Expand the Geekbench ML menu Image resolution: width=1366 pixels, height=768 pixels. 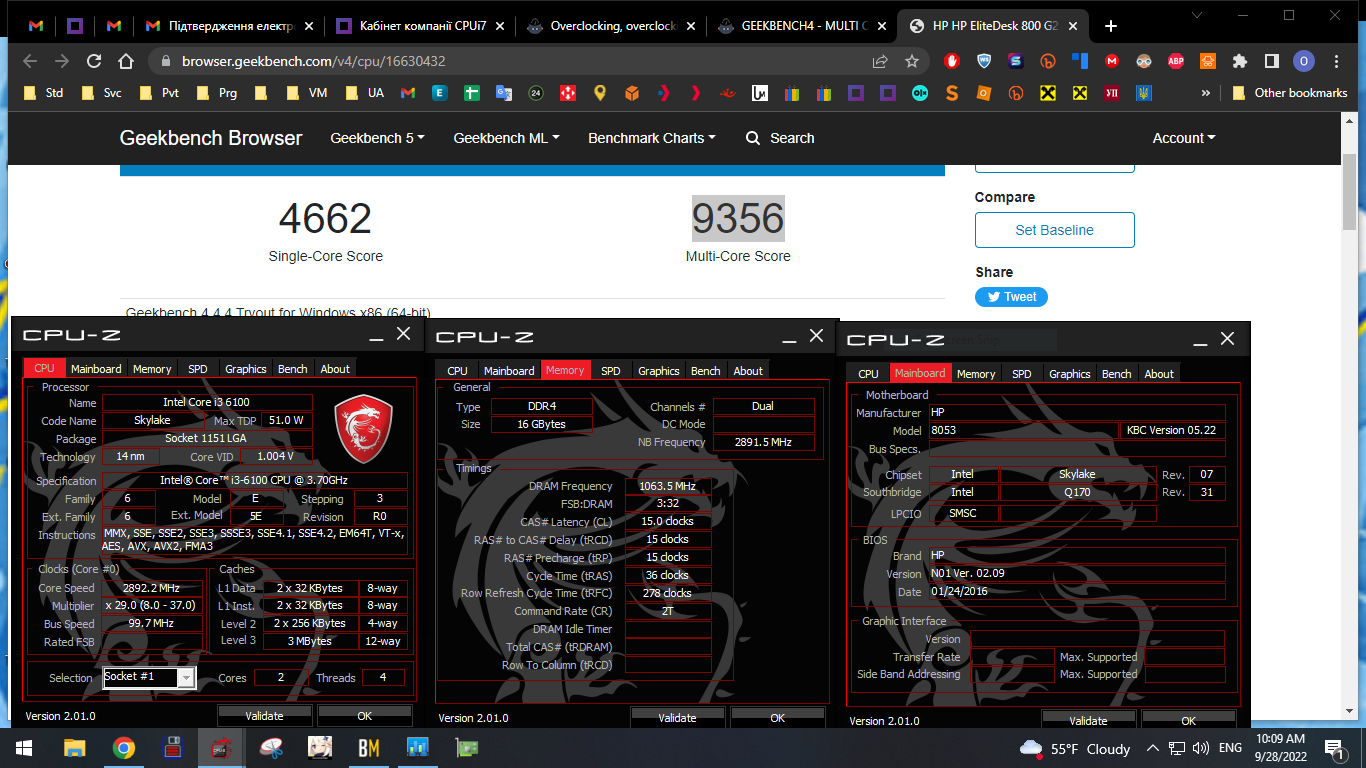[506, 138]
